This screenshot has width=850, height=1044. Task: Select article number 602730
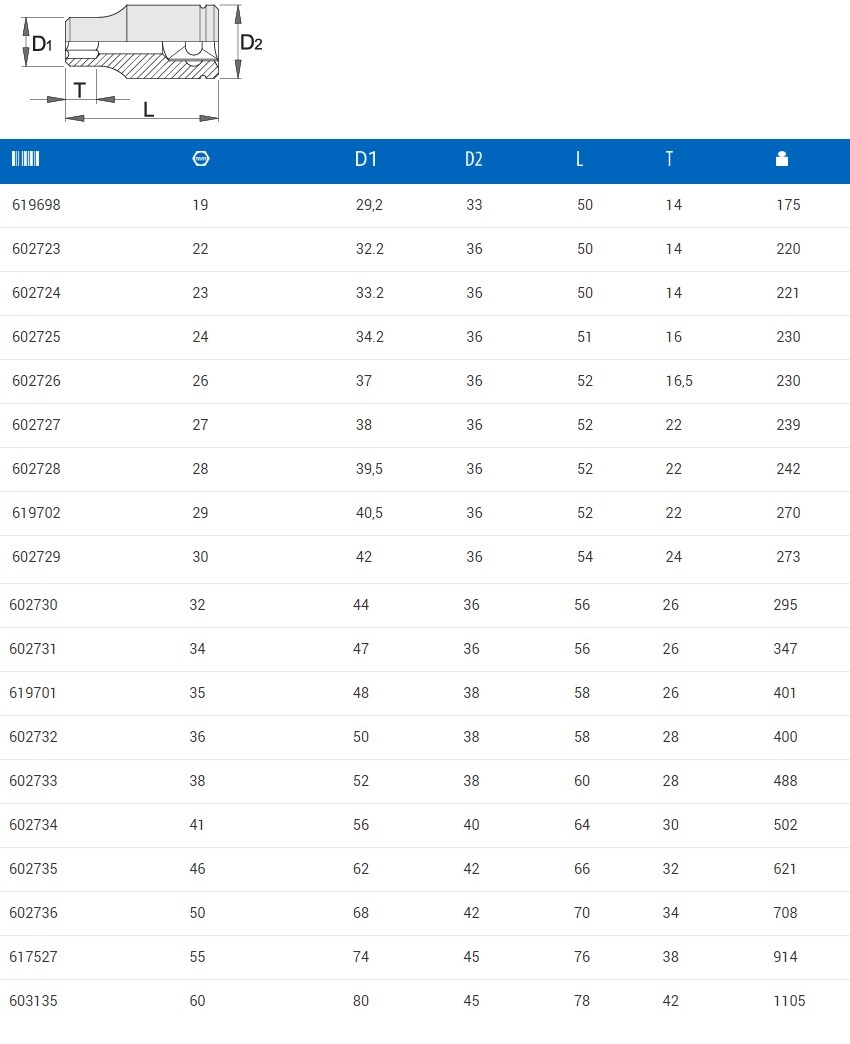coord(33,605)
